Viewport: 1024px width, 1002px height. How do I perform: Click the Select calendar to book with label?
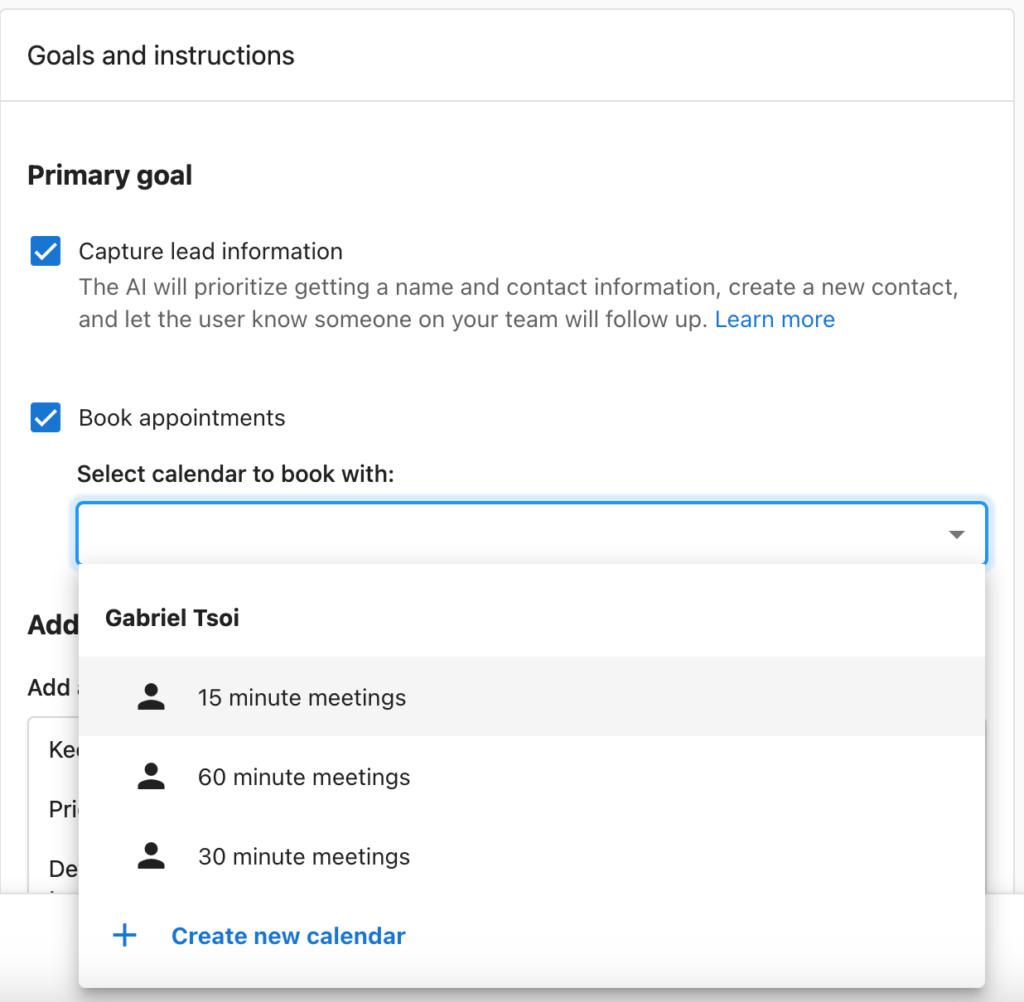click(x=236, y=473)
